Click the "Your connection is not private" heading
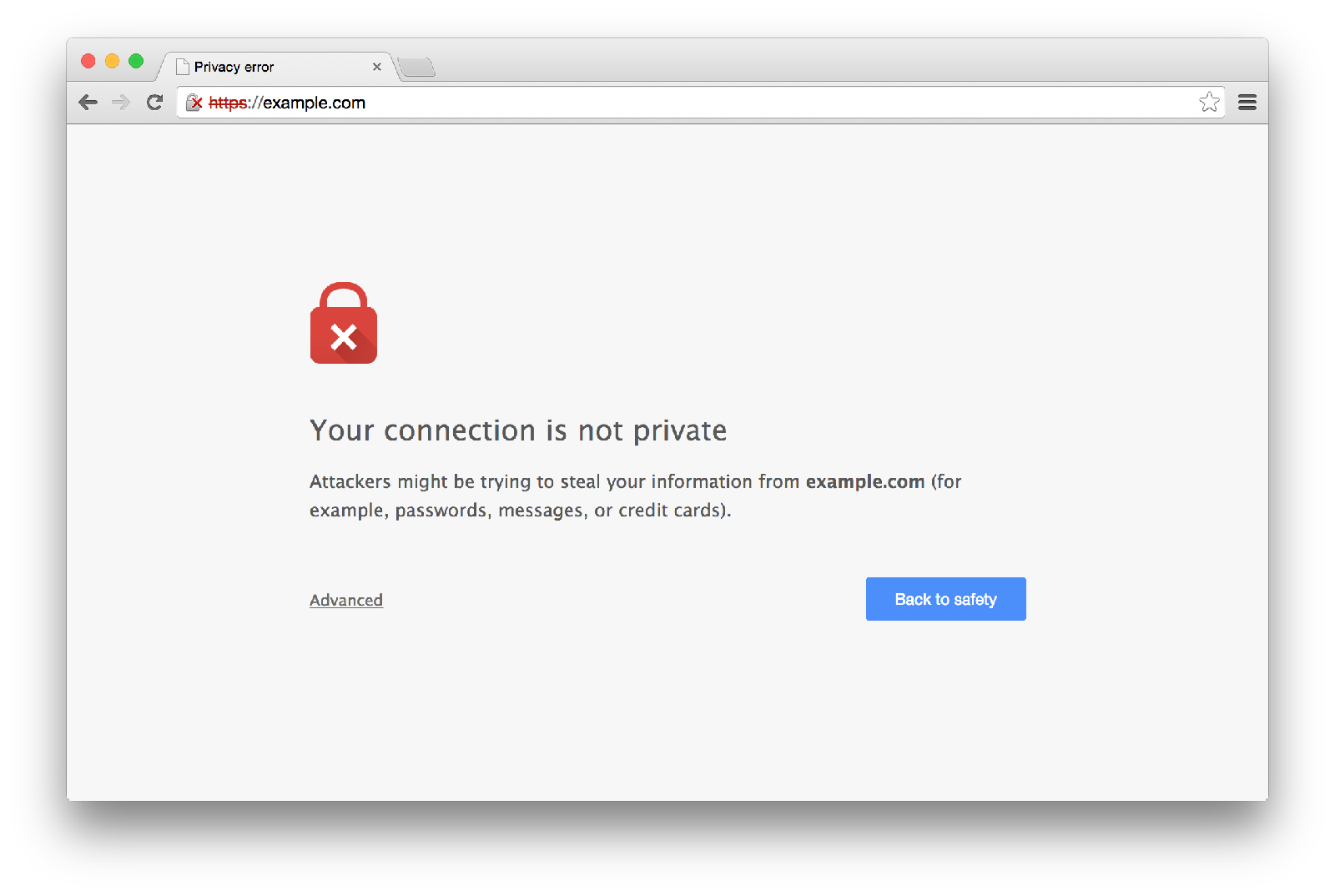1335x896 pixels. coord(518,430)
